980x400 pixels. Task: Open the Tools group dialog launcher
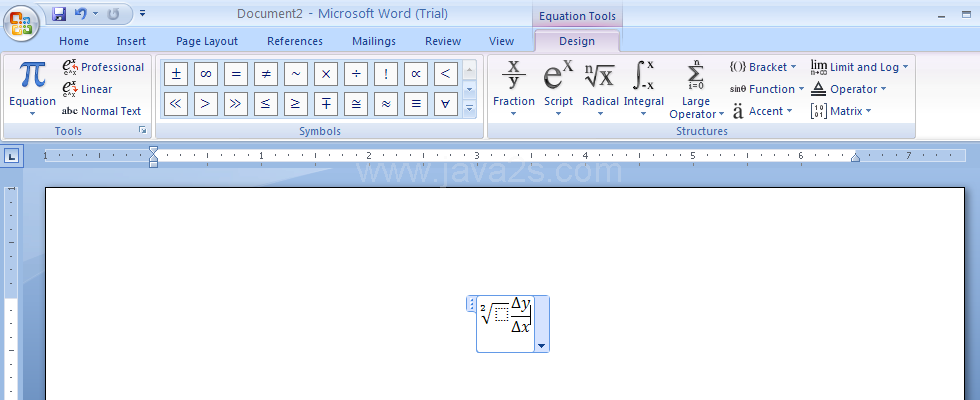click(142, 130)
